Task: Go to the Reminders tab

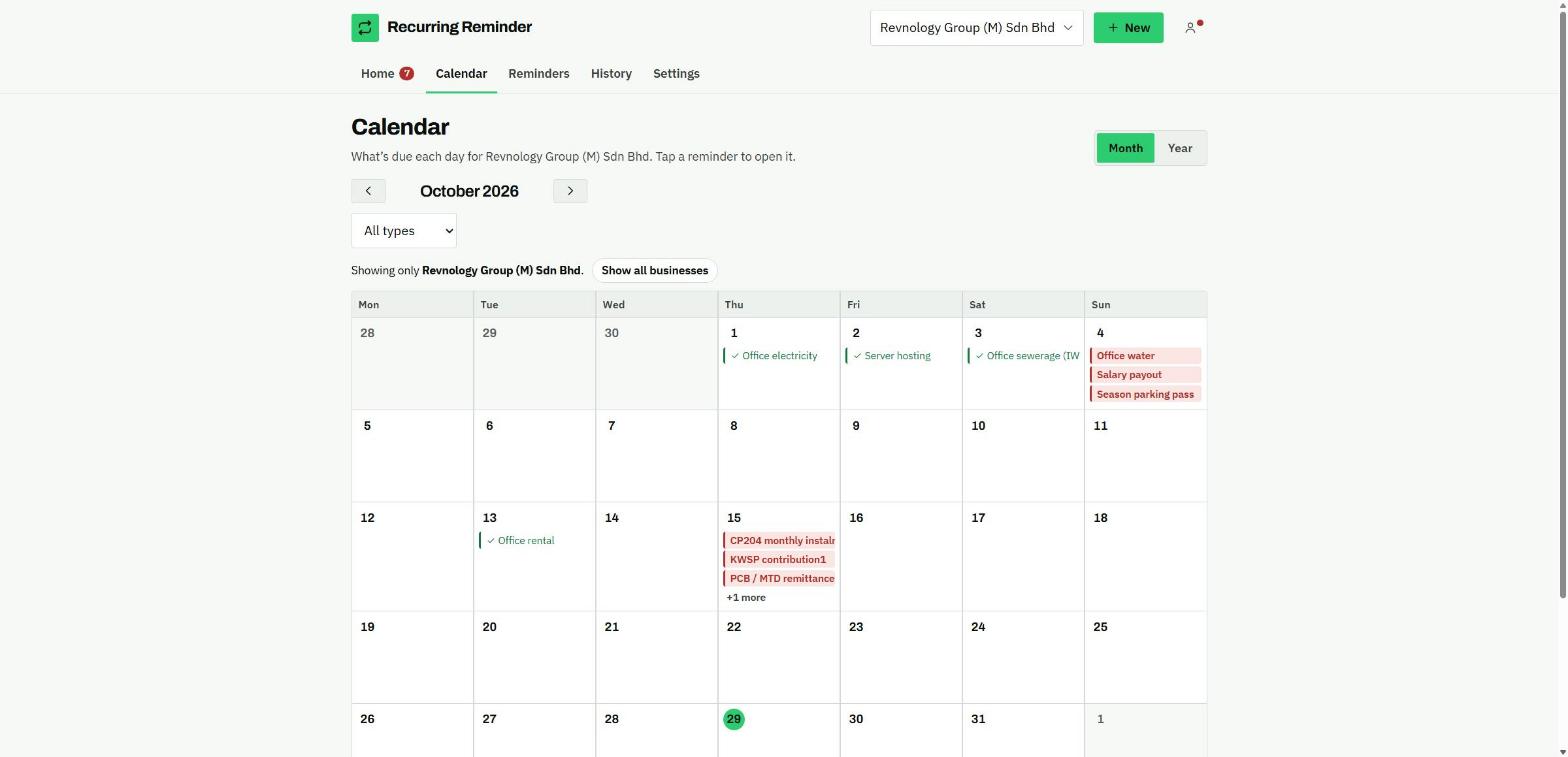Action: click(539, 74)
